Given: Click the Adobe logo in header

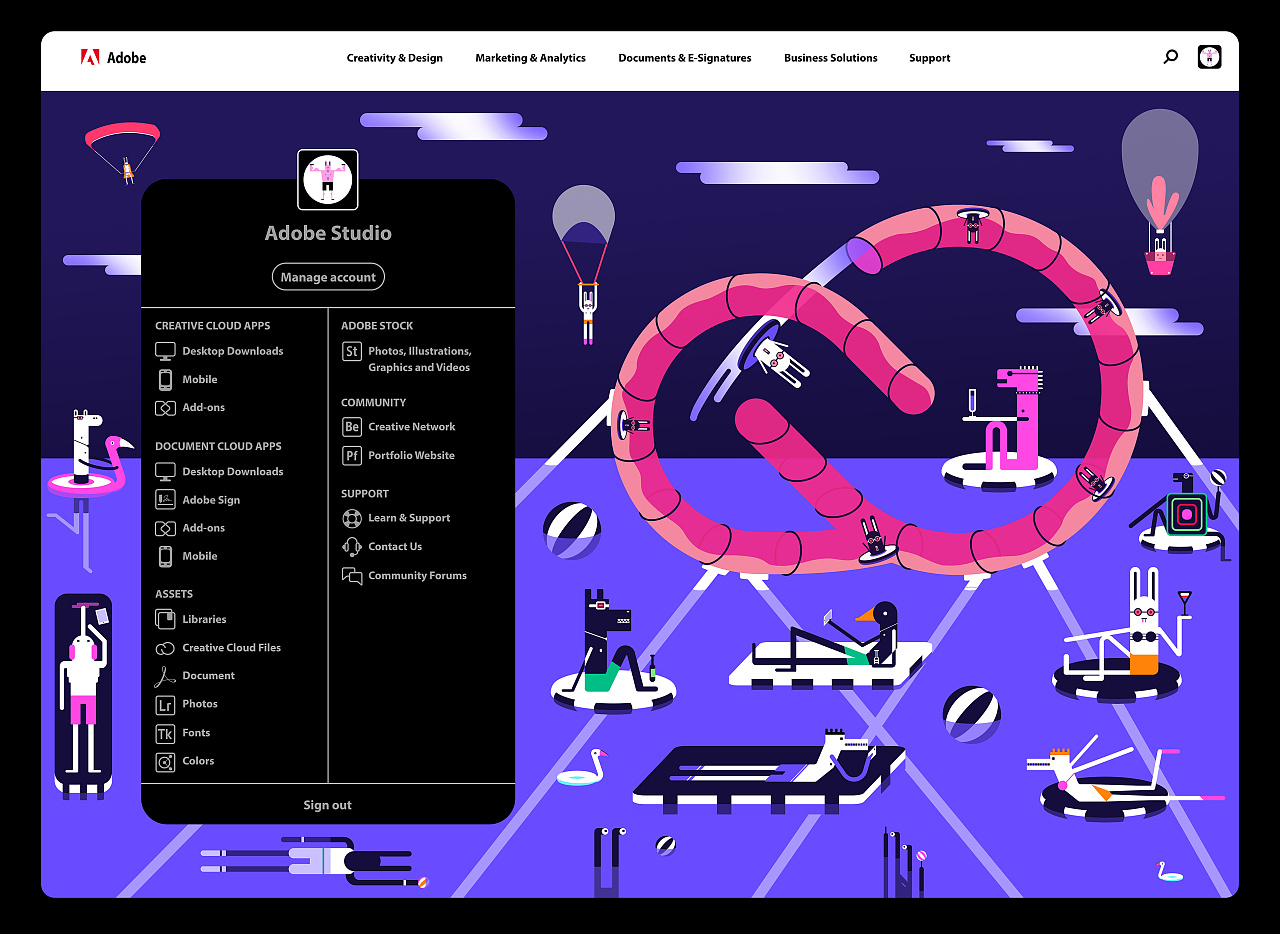Looking at the screenshot, I should tap(113, 58).
